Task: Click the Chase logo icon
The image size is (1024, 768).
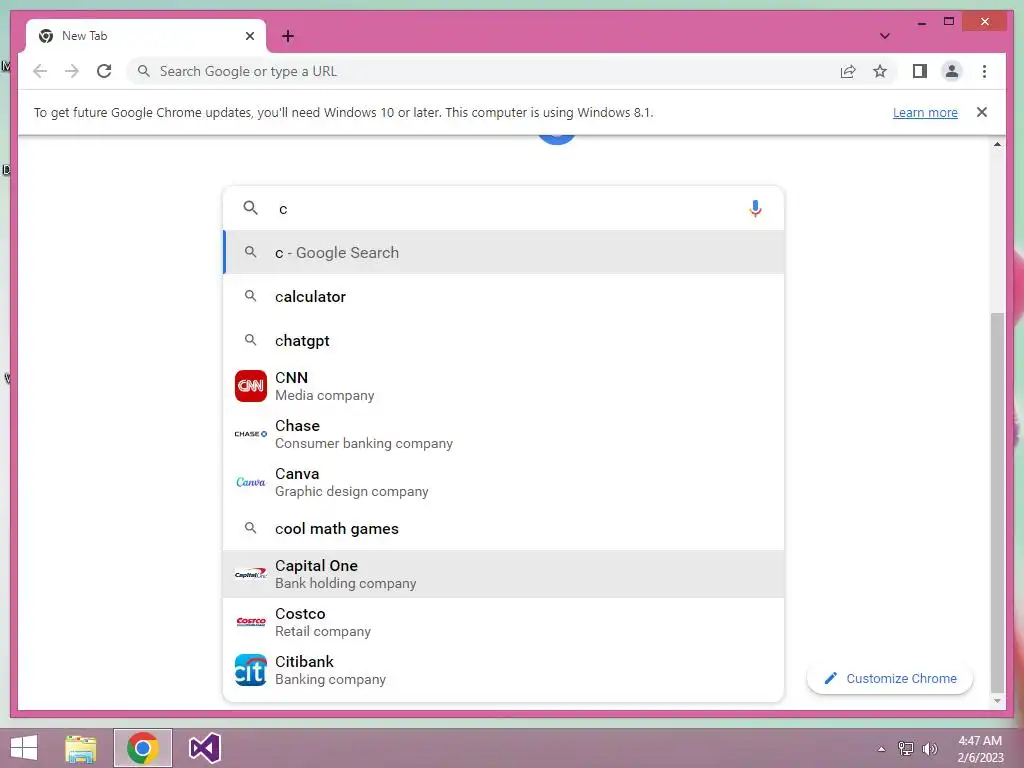Action: pyautogui.click(x=251, y=434)
